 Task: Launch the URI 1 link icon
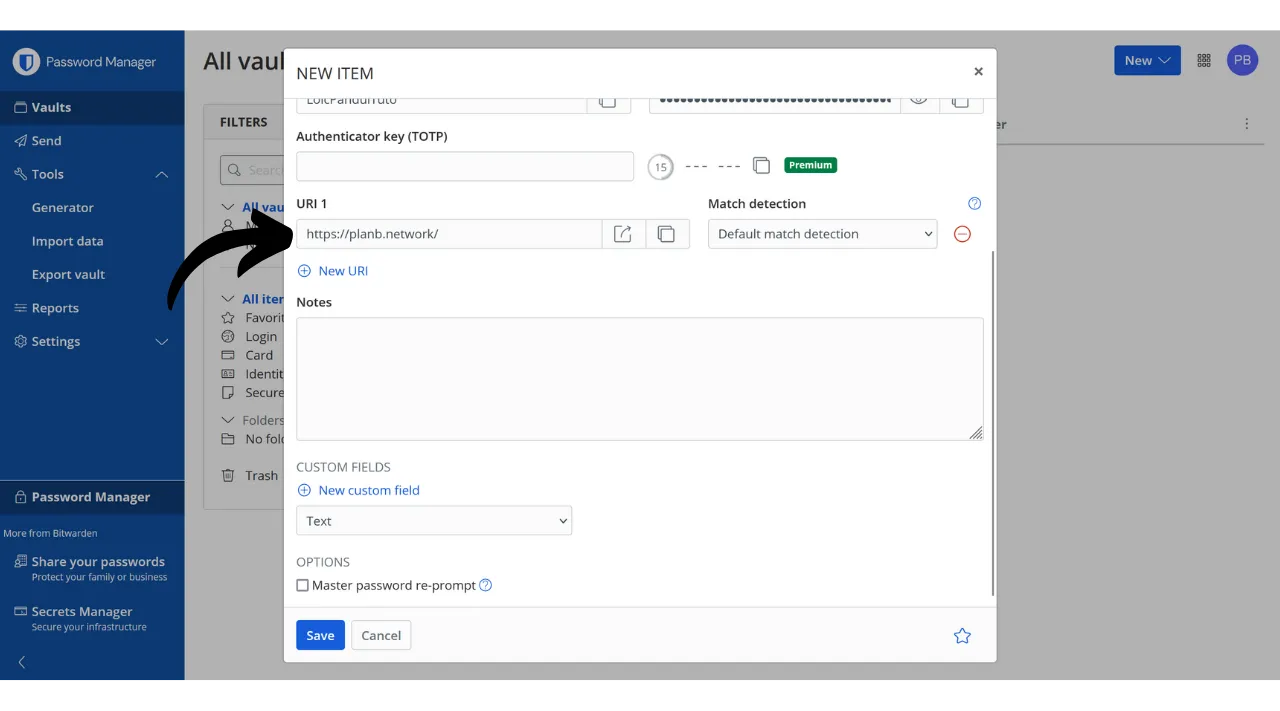coord(623,234)
